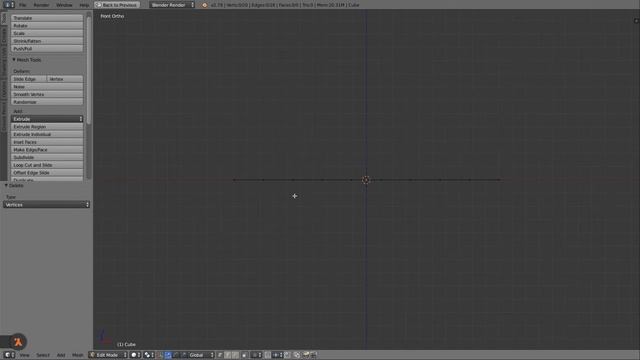
Task: Click the Translate button
Action: [x=47, y=18]
